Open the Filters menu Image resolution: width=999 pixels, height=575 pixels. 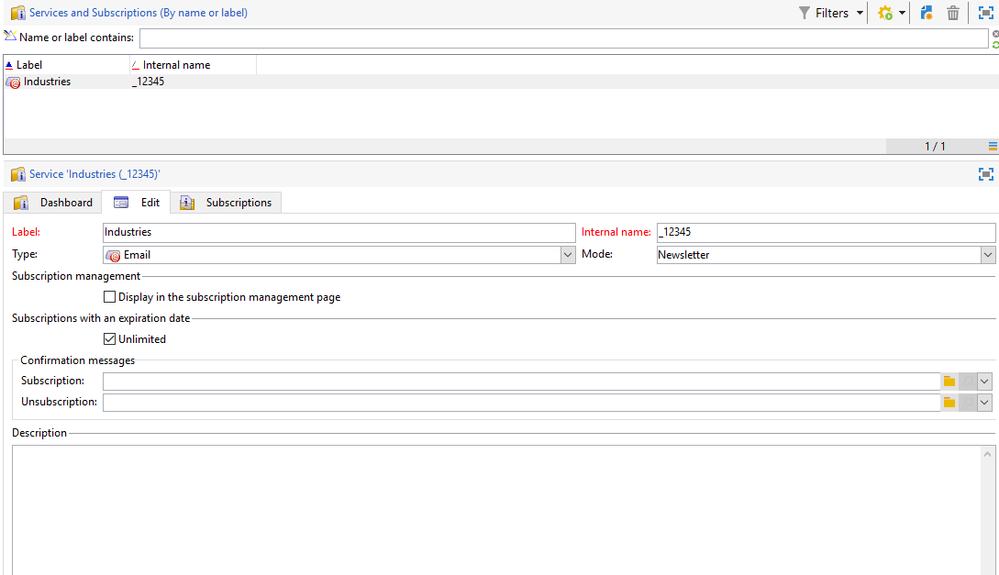click(x=831, y=13)
